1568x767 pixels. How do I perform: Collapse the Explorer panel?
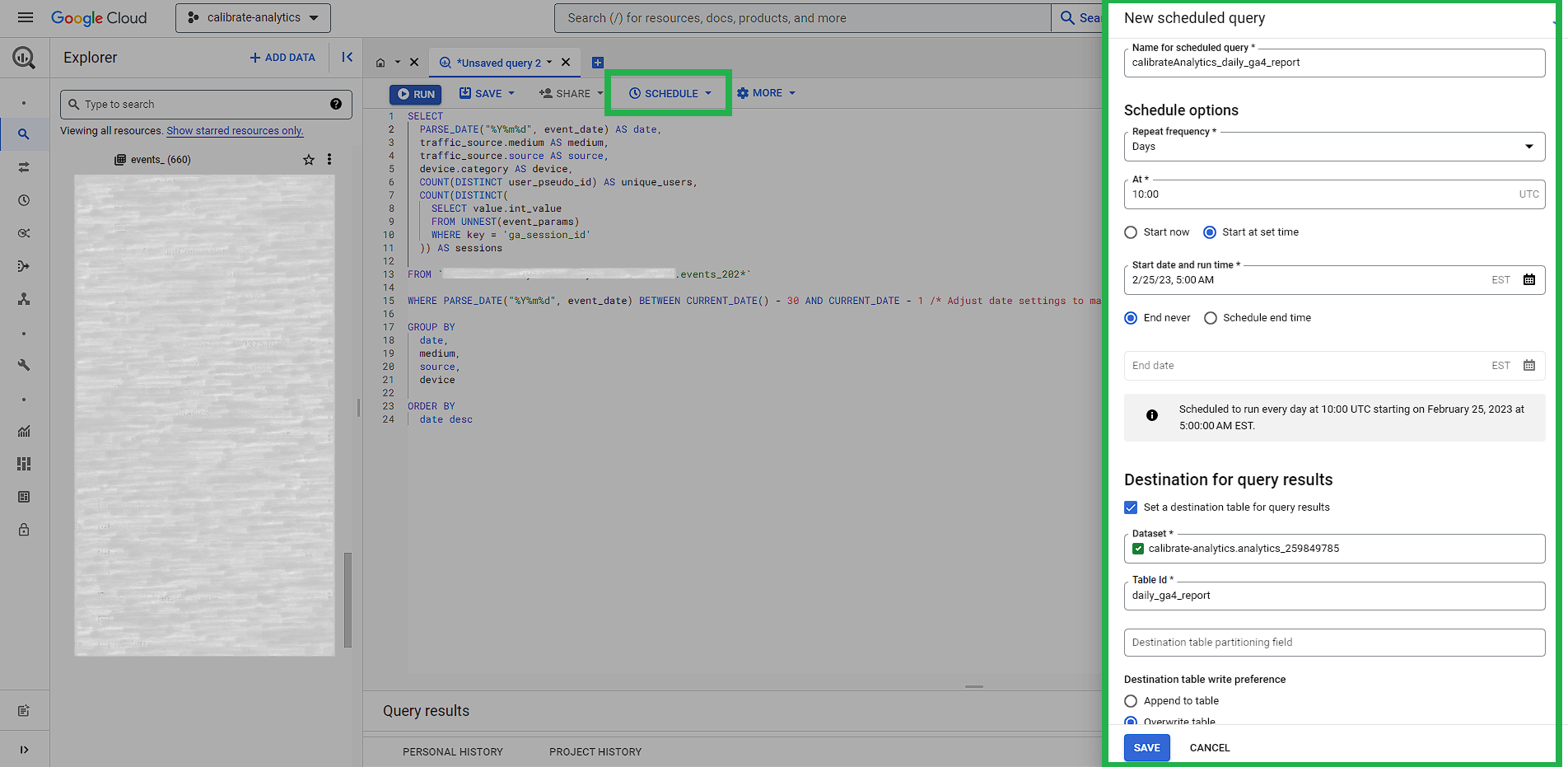click(348, 57)
